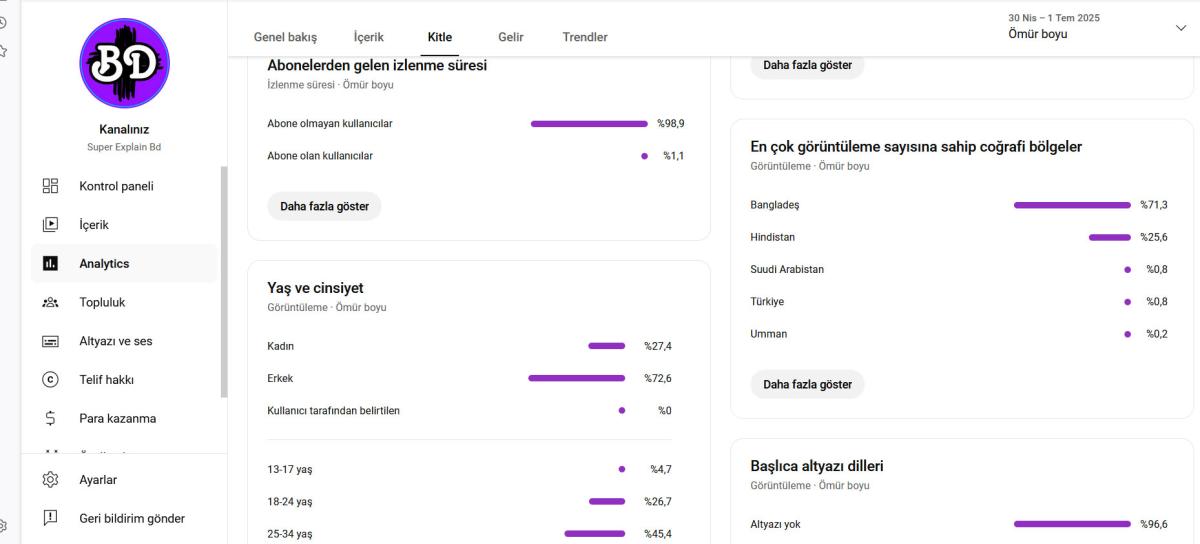Switch to the Gelir tab

coord(510,37)
